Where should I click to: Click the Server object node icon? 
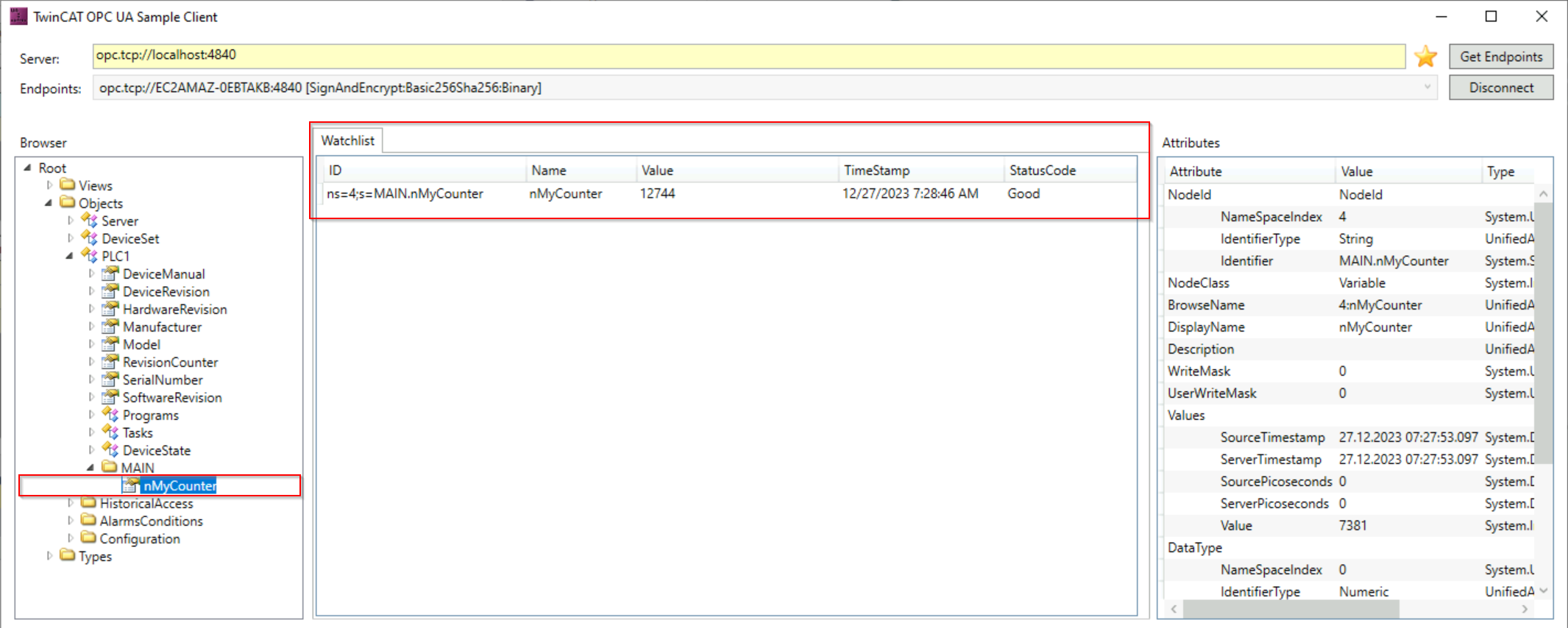click(x=89, y=219)
